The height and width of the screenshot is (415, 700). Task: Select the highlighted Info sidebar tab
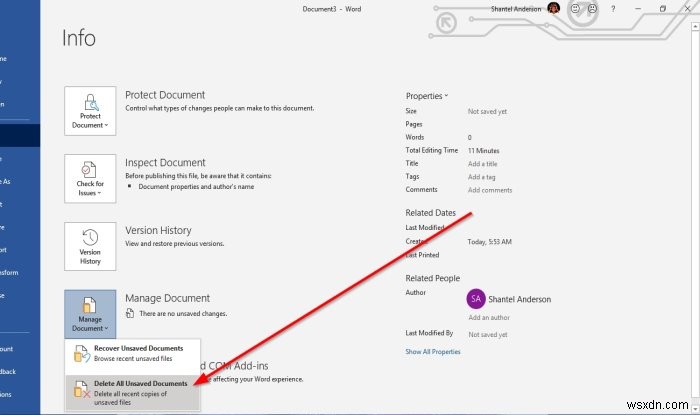pos(20,136)
